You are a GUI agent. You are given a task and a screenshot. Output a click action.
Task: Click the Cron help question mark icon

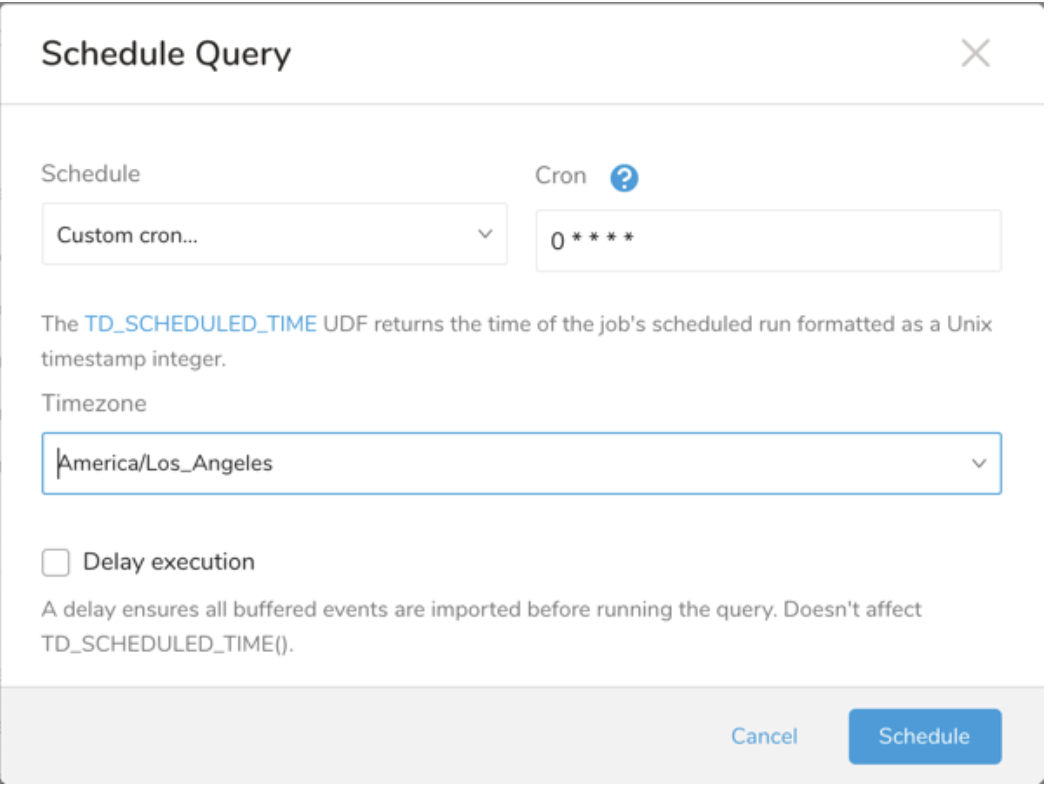click(x=625, y=178)
